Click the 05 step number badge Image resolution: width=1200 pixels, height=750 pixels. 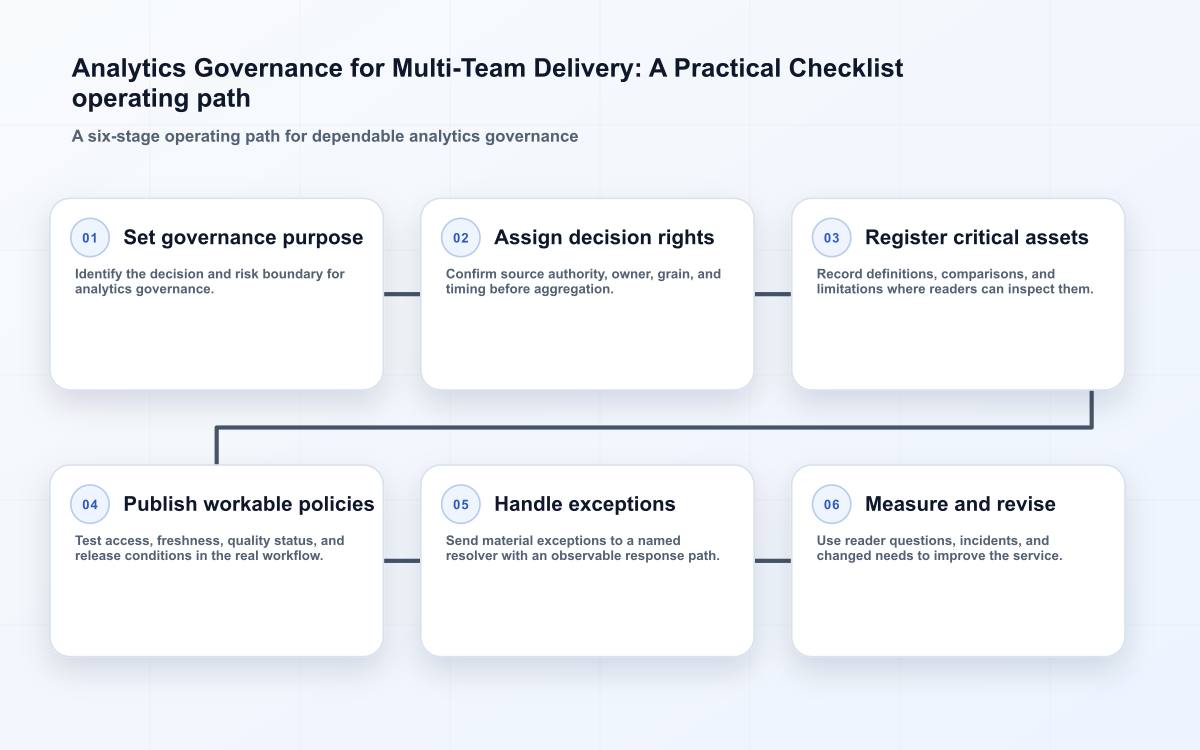click(461, 505)
